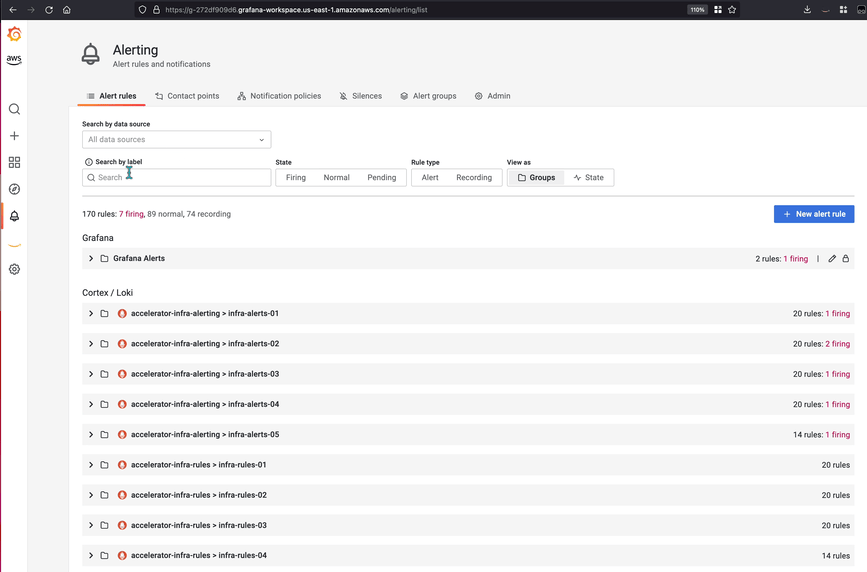Expand the infra-rules-03 group
The image size is (867, 572).
click(91, 526)
